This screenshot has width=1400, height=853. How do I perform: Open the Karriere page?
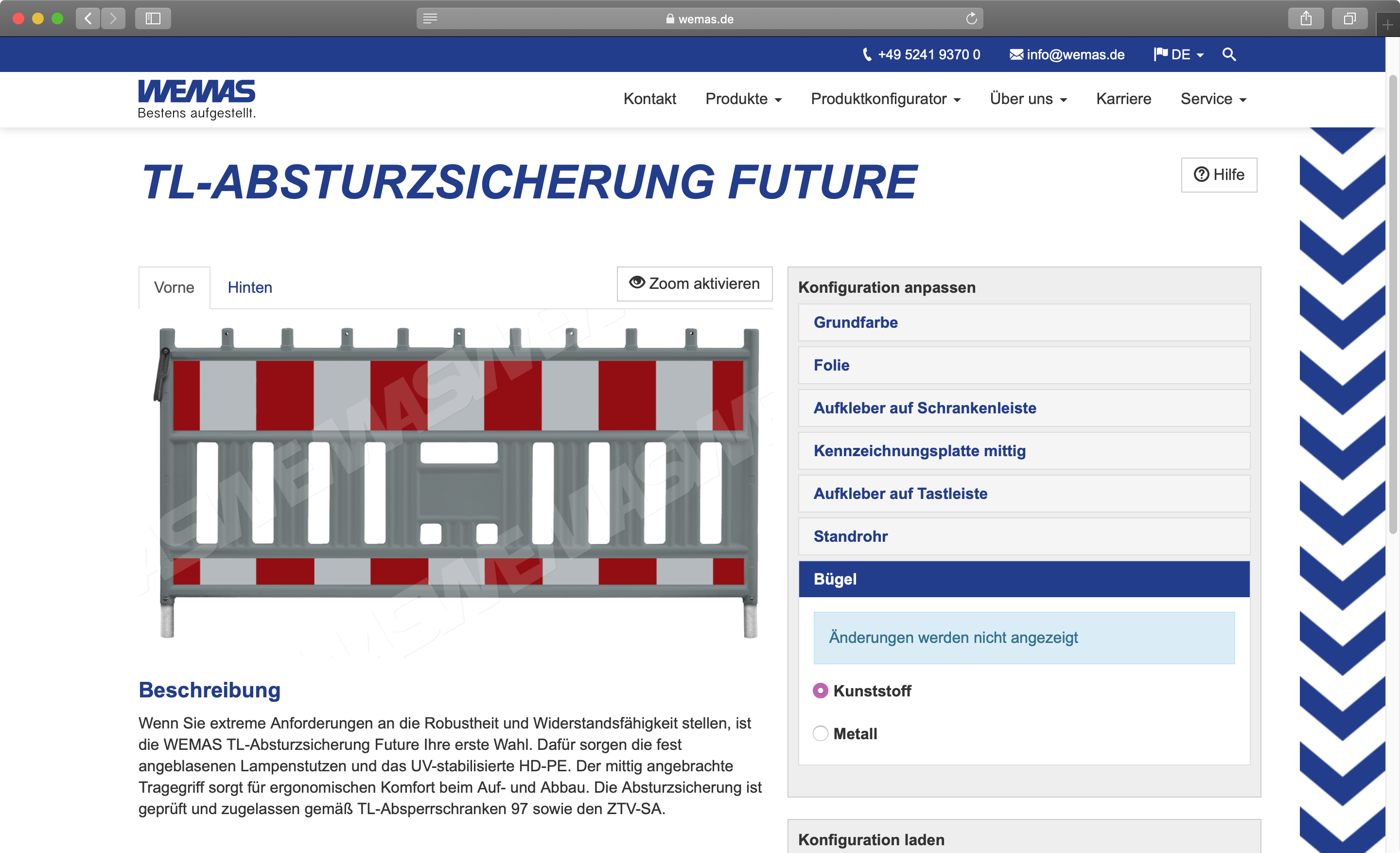click(x=1123, y=99)
